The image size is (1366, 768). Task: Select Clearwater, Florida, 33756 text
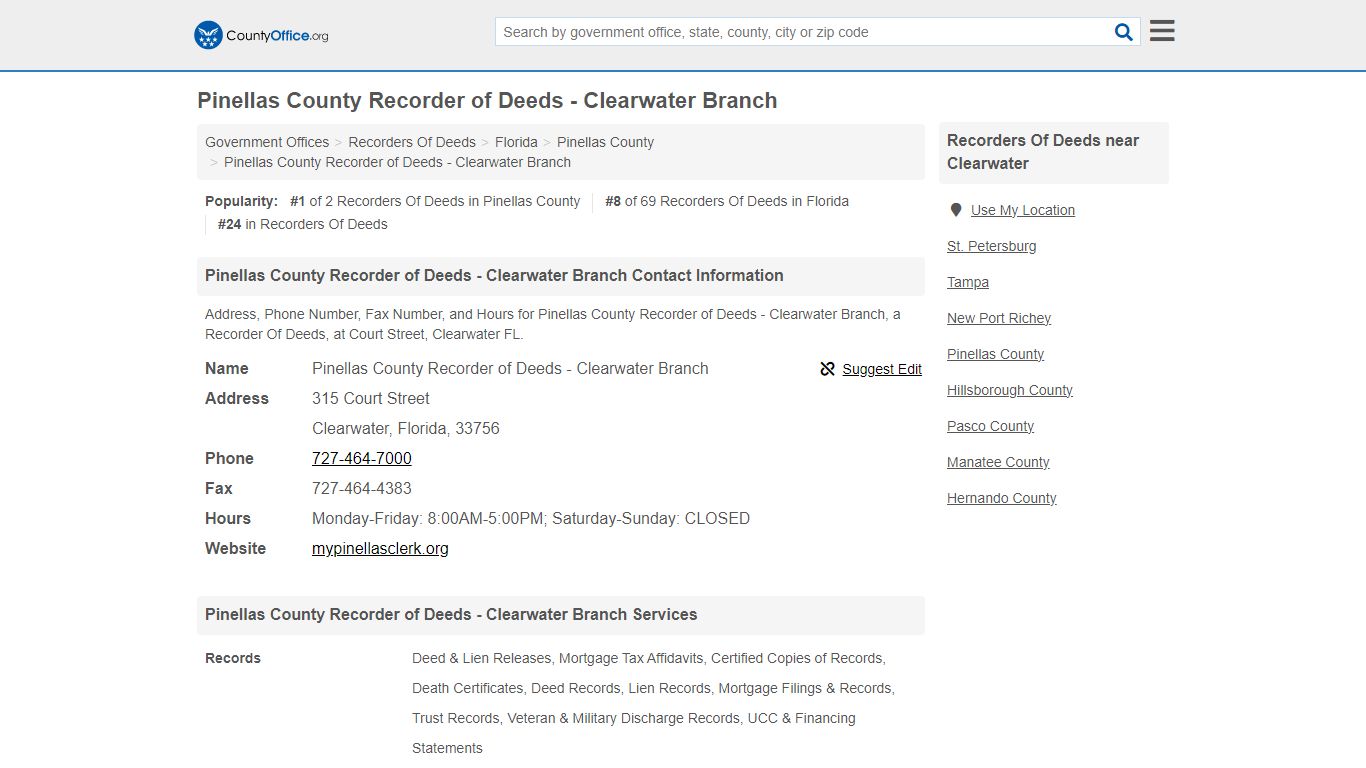406,428
